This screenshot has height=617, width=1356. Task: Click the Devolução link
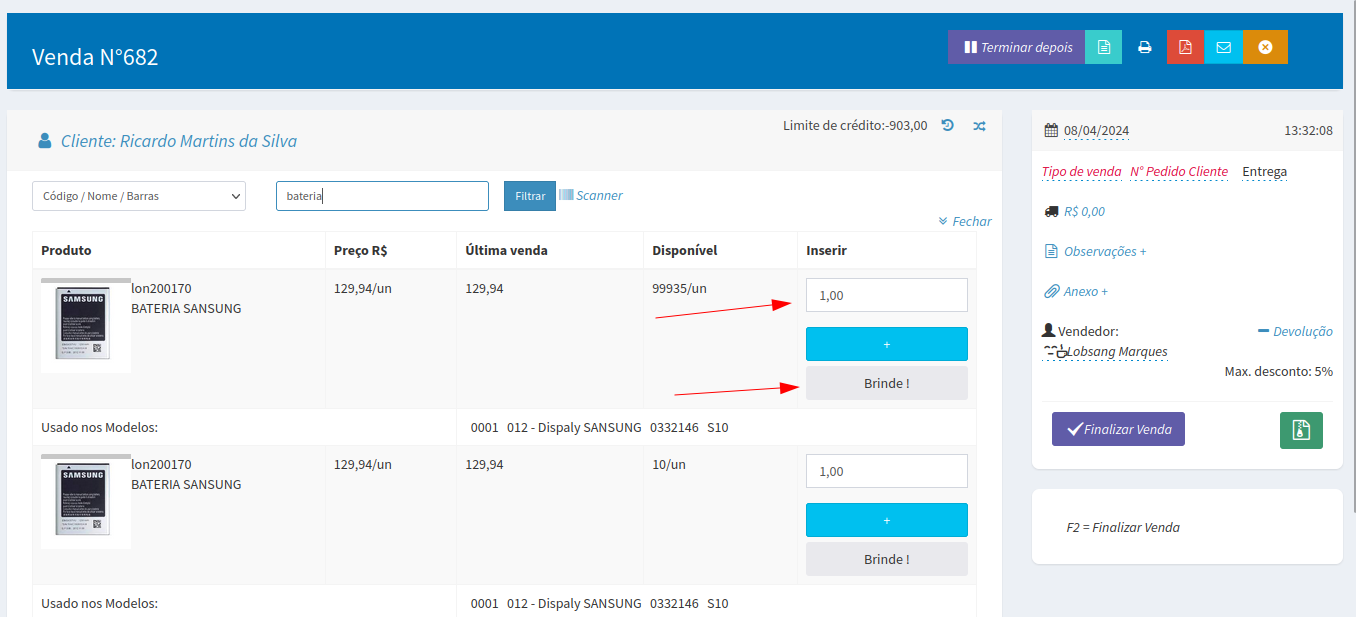pyautogui.click(x=1295, y=331)
